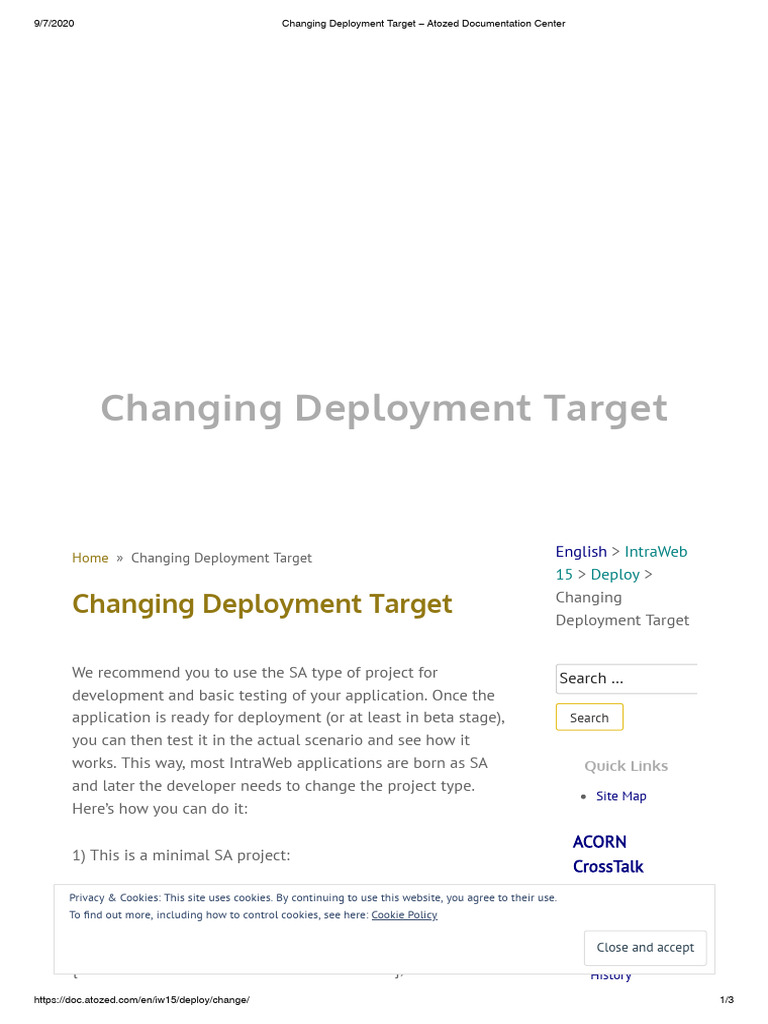Screen dimensions: 768x1024
Task: Click the Quick Links sidebar heading
Action: pos(626,766)
